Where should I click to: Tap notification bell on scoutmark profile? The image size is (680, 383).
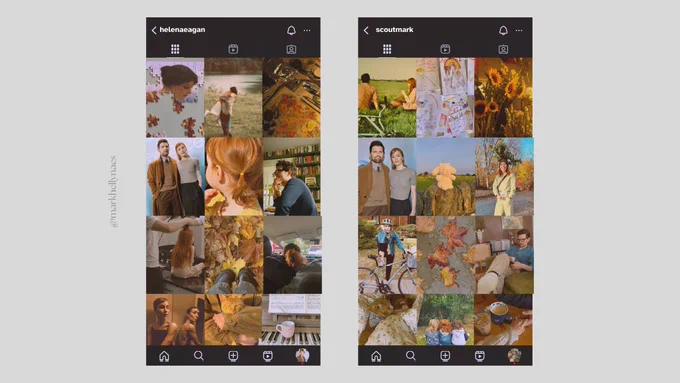503,30
